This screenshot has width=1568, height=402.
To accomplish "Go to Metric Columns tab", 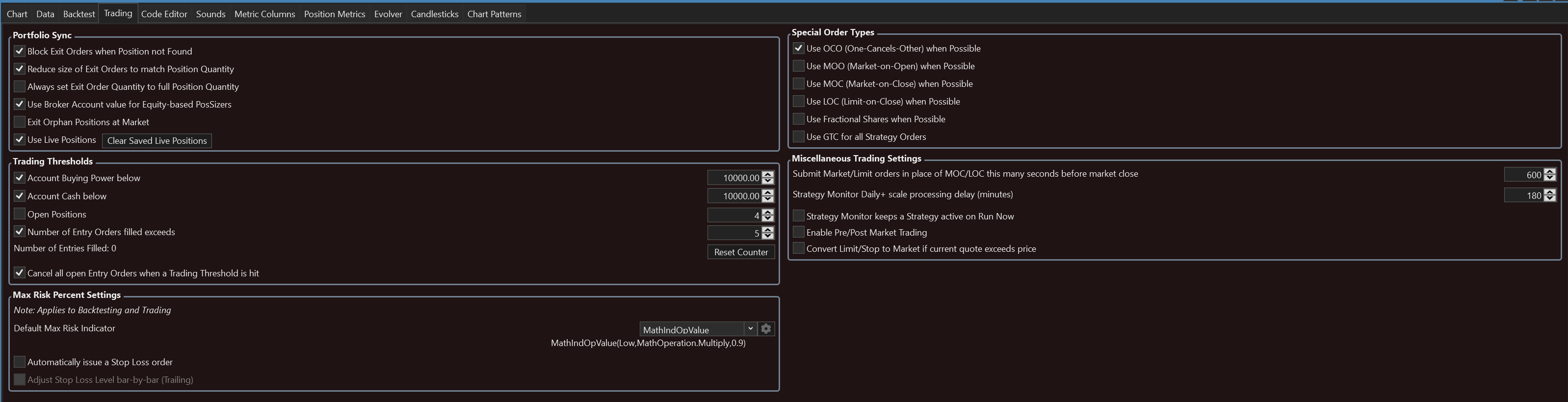I will (x=265, y=14).
